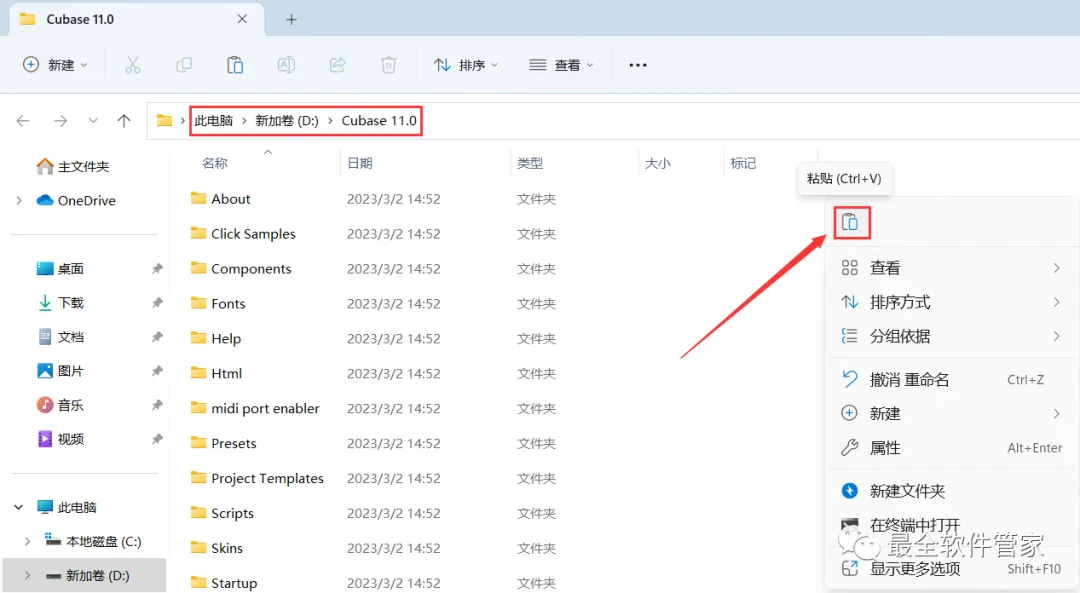
Task: Select the Project Templates folder
Action: tap(257, 478)
